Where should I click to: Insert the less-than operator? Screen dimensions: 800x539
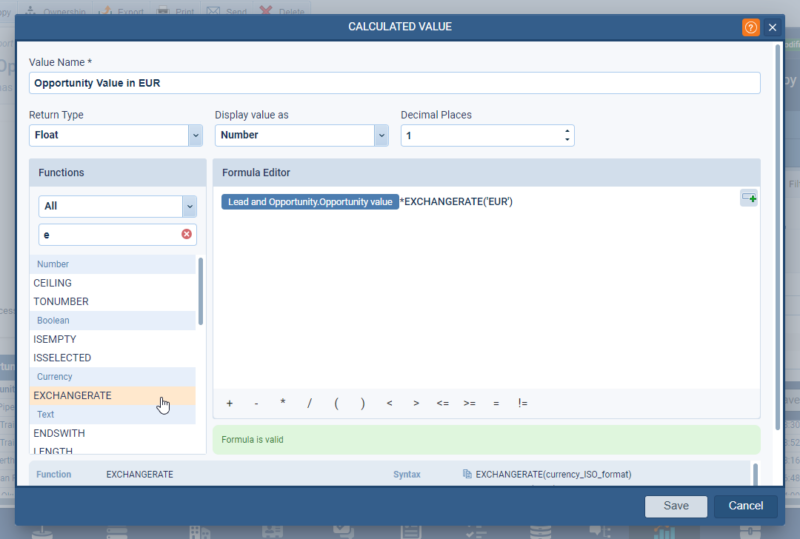(x=389, y=403)
